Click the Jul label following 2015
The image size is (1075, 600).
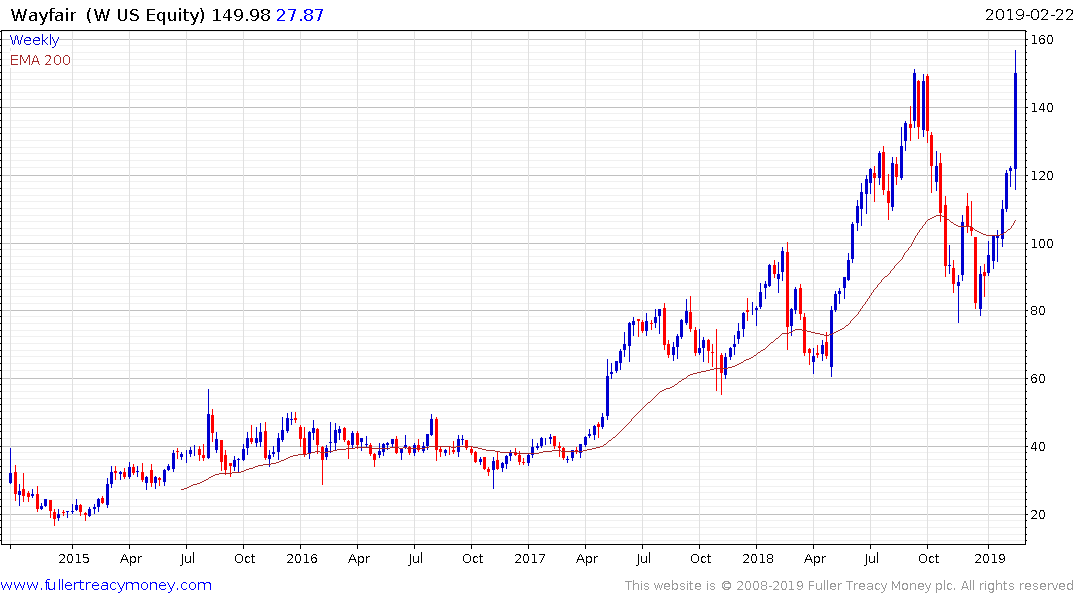click(x=187, y=558)
